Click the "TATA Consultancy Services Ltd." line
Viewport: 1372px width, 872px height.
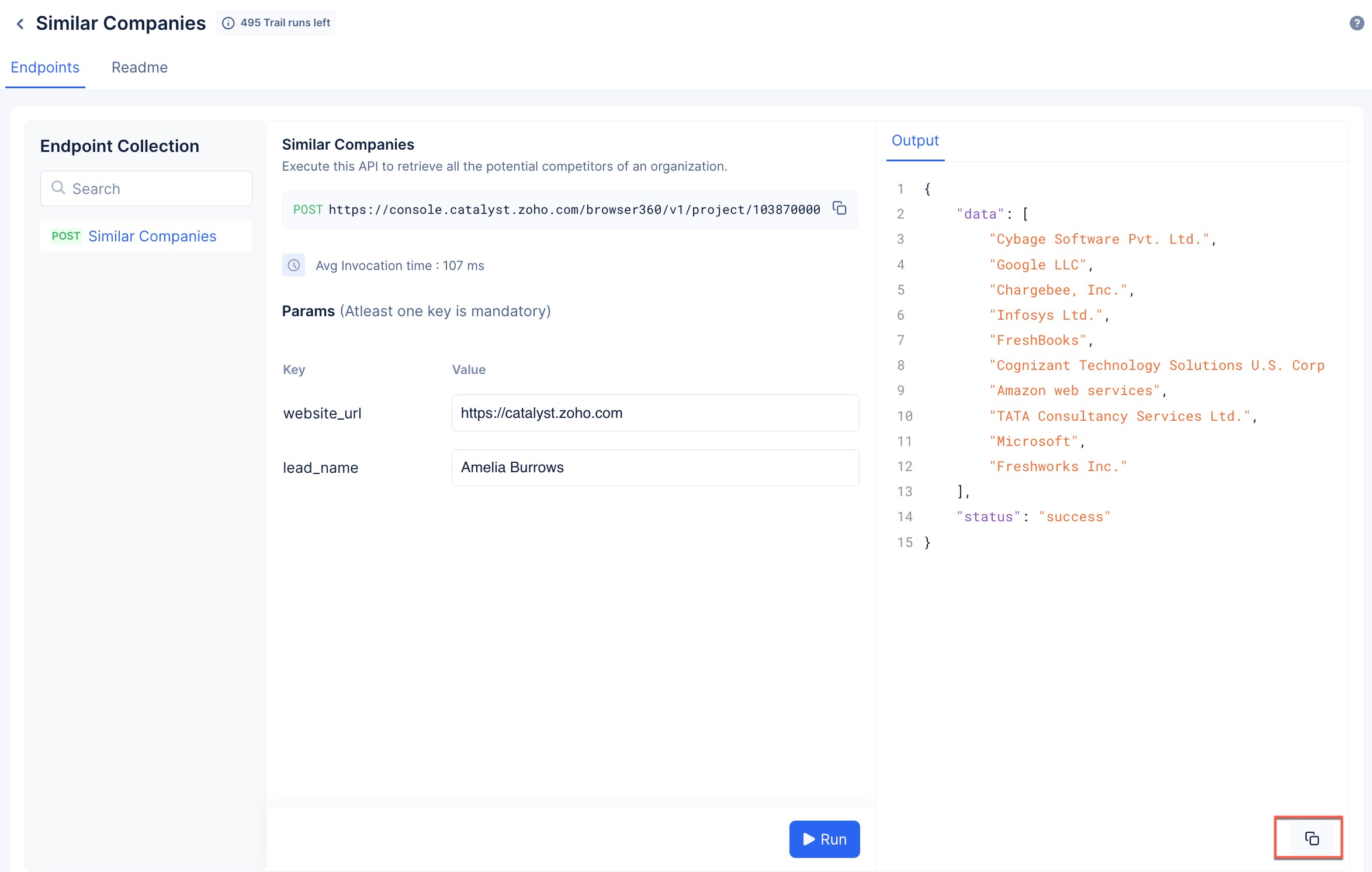click(x=1122, y=416)
